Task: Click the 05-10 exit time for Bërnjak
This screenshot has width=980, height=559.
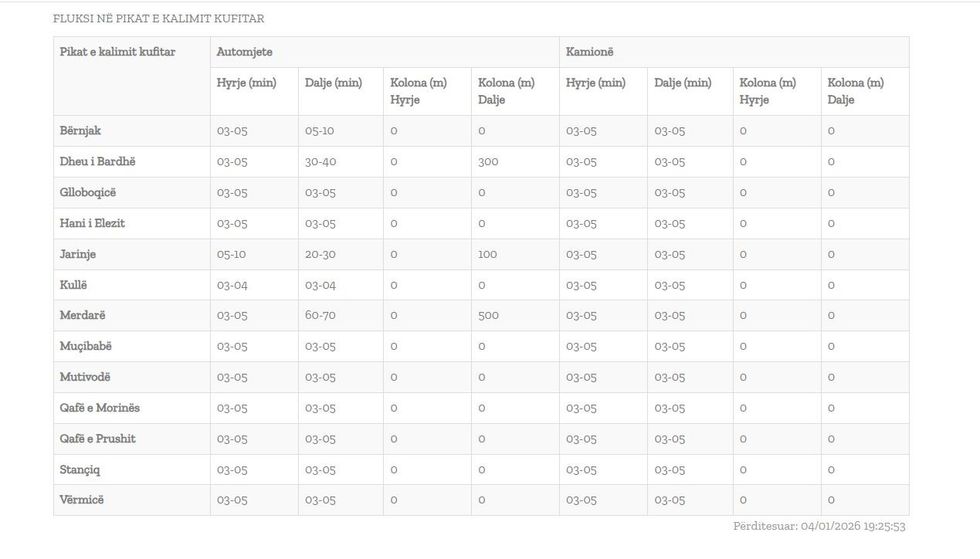Action: point(320,131)
